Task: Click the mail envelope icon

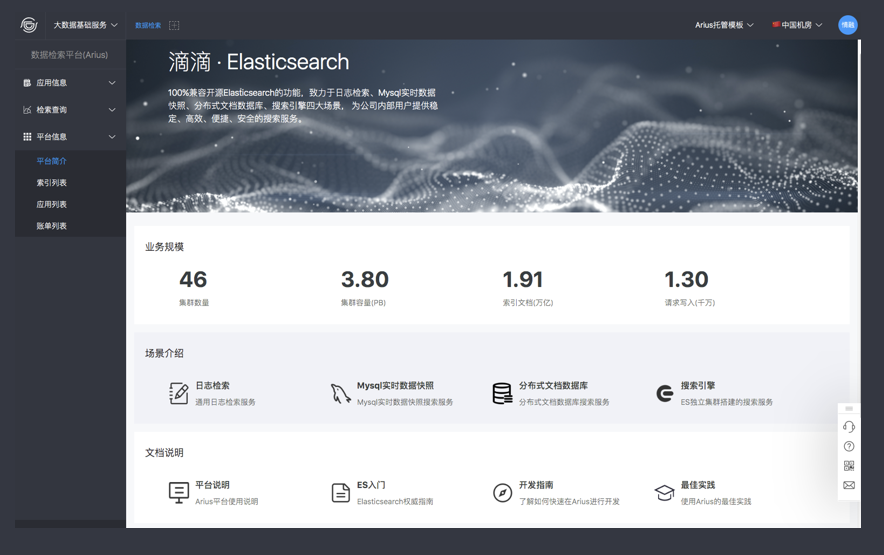Action: click(x=849, y=485)
